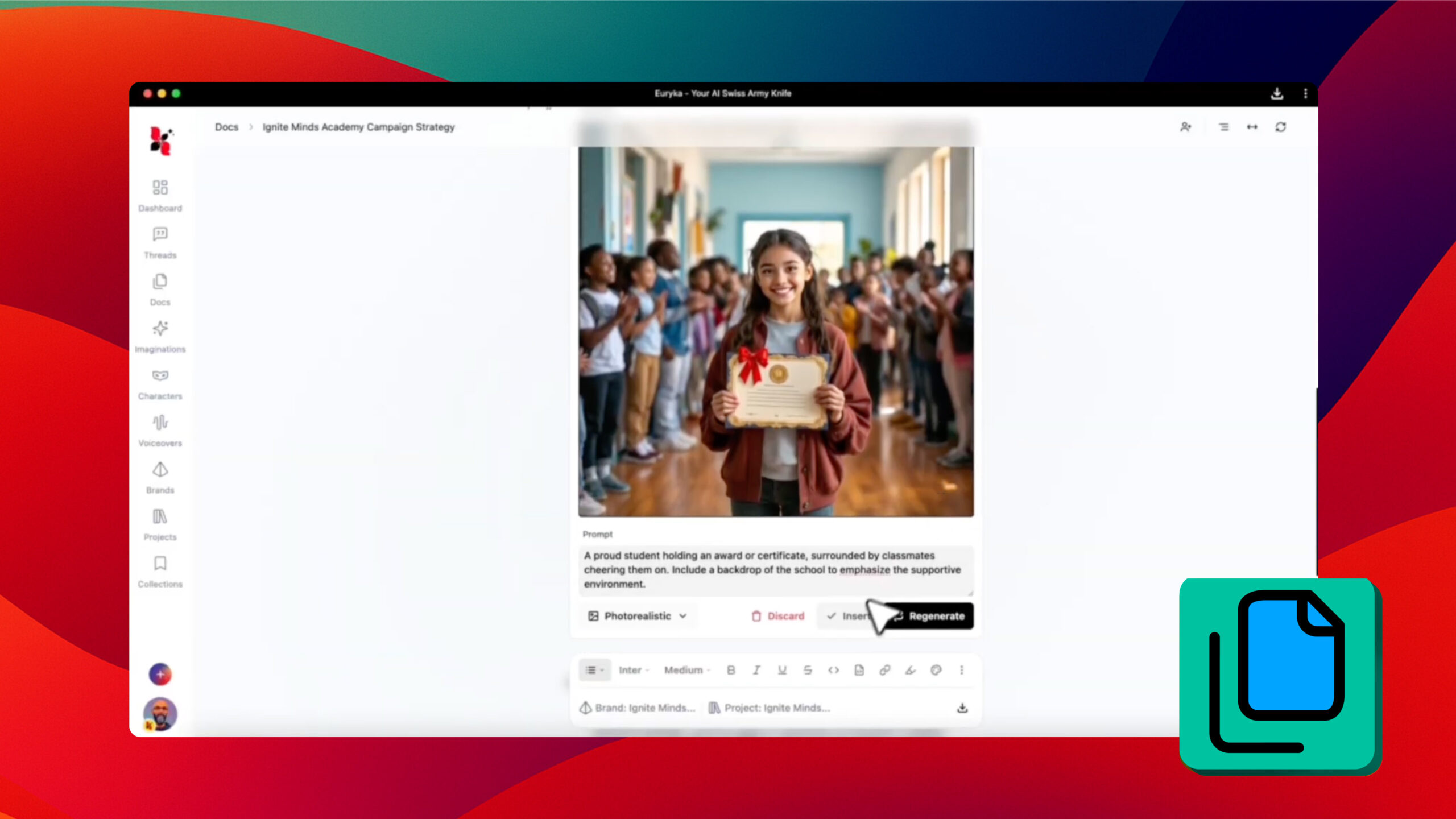The height and width of the screenshot is (819, 1456).
Task: Click the highlighter icon in formatting toolbar
Action: point(910,670)
